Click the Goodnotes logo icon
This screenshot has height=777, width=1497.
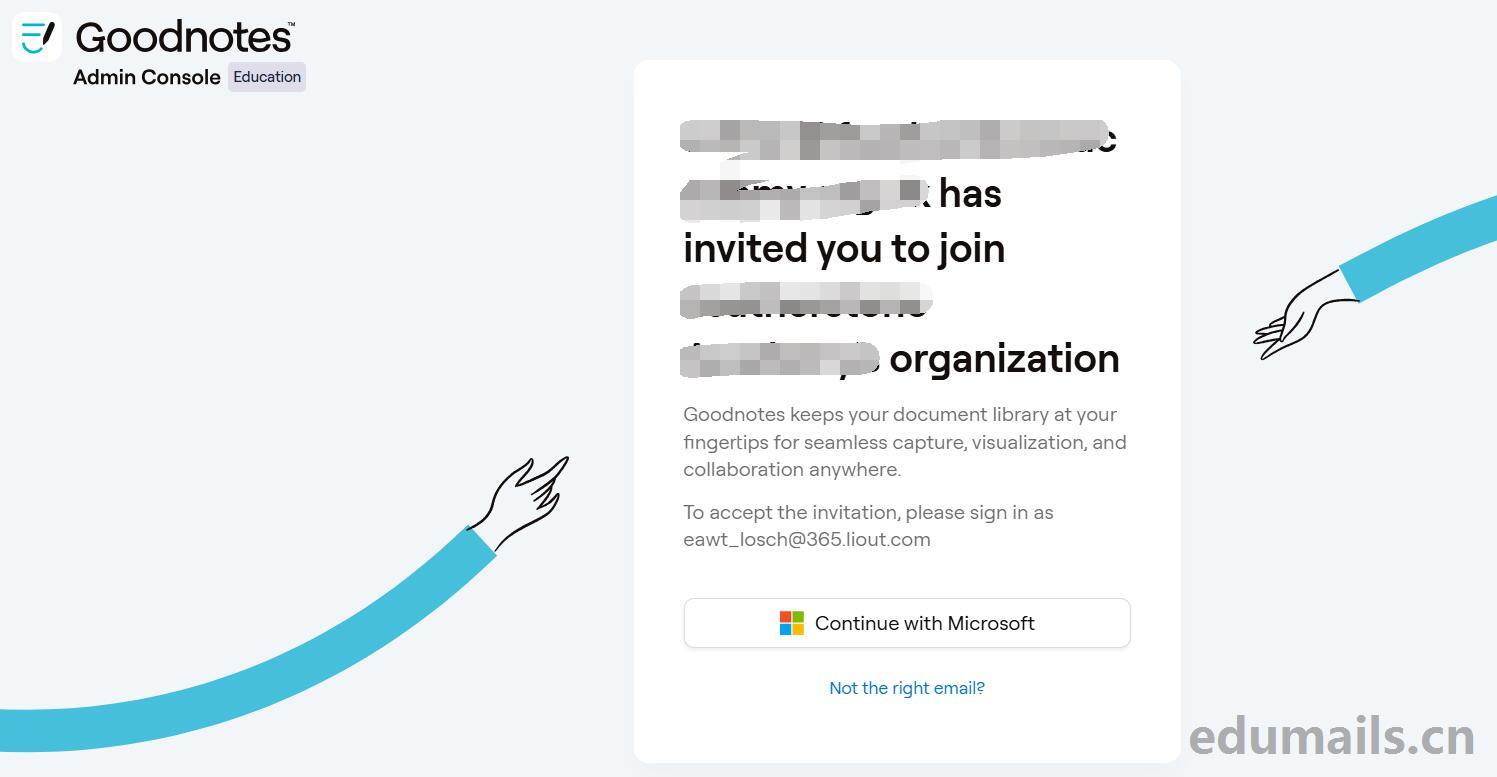click(x=37, y=37)
